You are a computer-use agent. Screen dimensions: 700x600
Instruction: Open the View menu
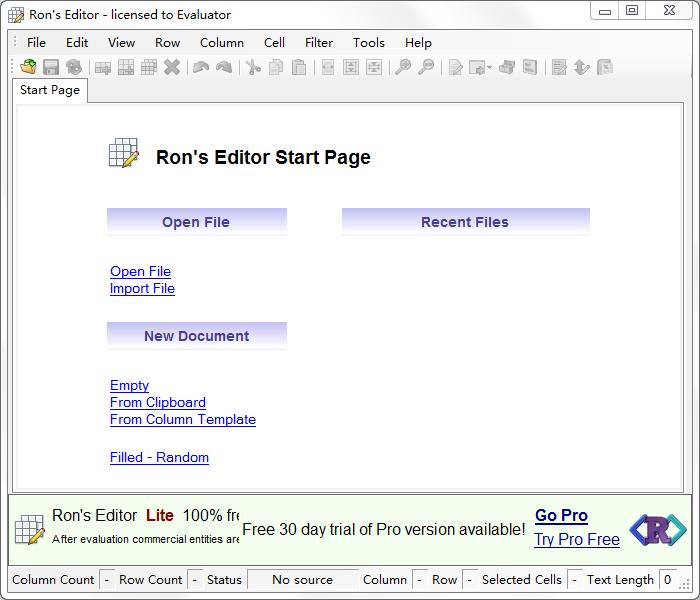121,42
